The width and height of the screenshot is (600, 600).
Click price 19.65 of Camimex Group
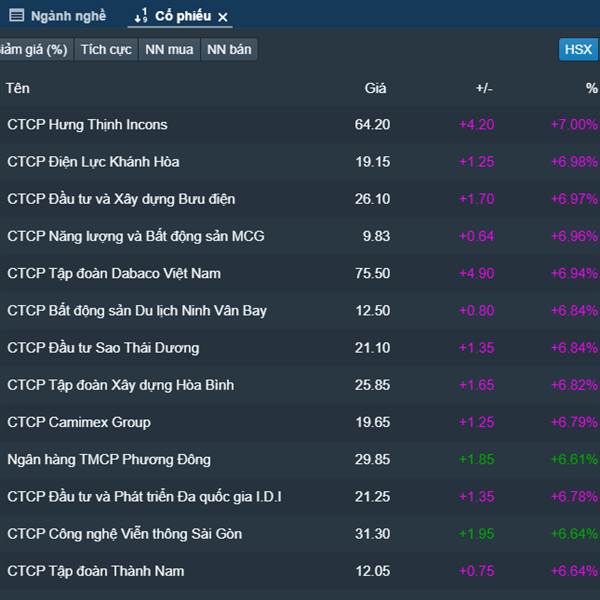[x=373, y=422]
